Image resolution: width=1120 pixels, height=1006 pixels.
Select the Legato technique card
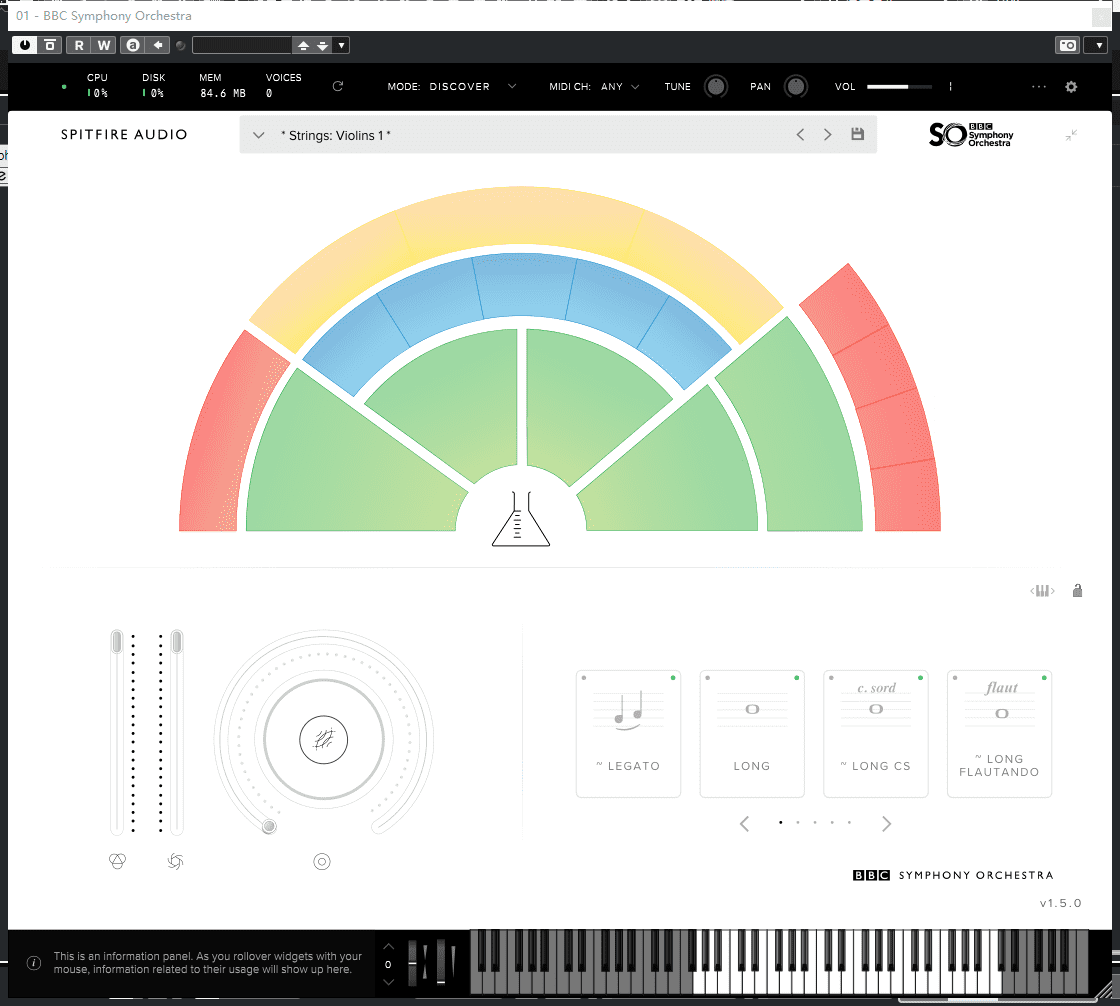628,733
